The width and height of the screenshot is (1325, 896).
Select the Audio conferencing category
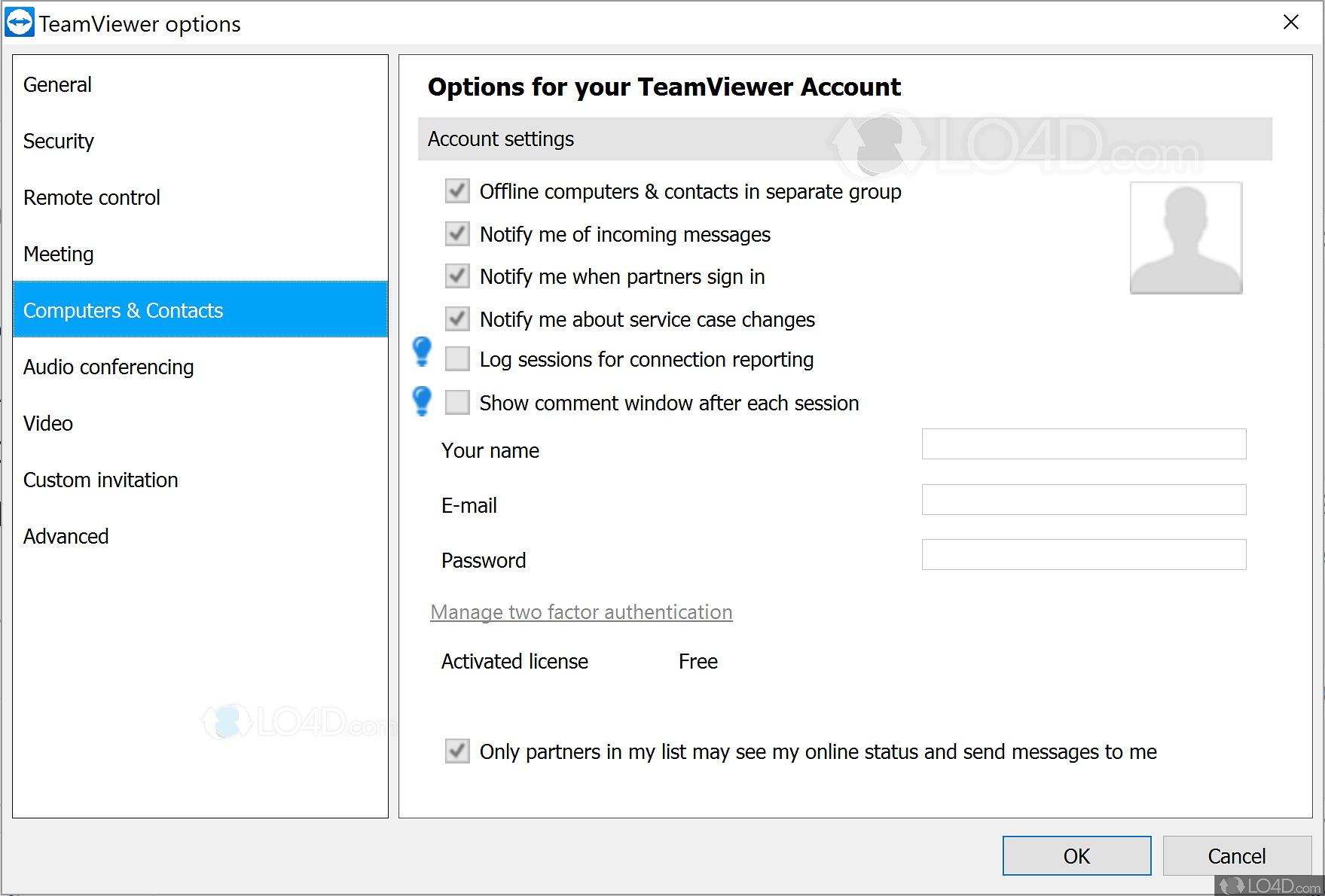(108, 367)
